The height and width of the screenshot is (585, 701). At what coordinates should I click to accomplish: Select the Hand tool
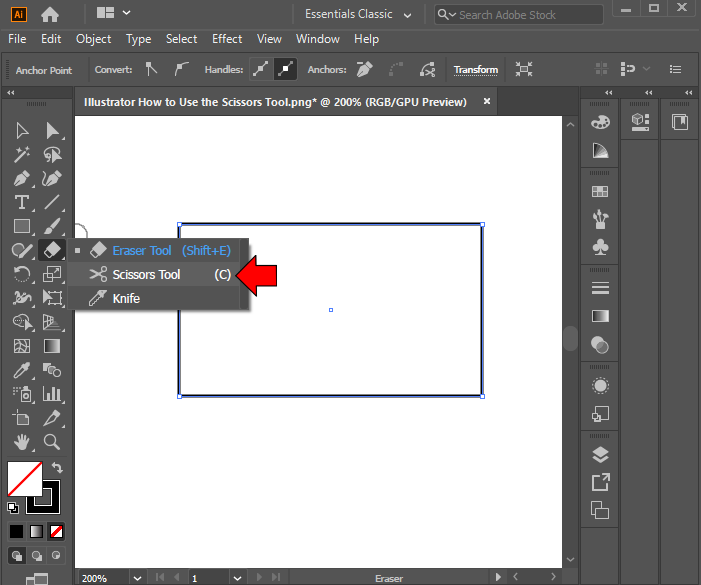[x=22, y=441]
